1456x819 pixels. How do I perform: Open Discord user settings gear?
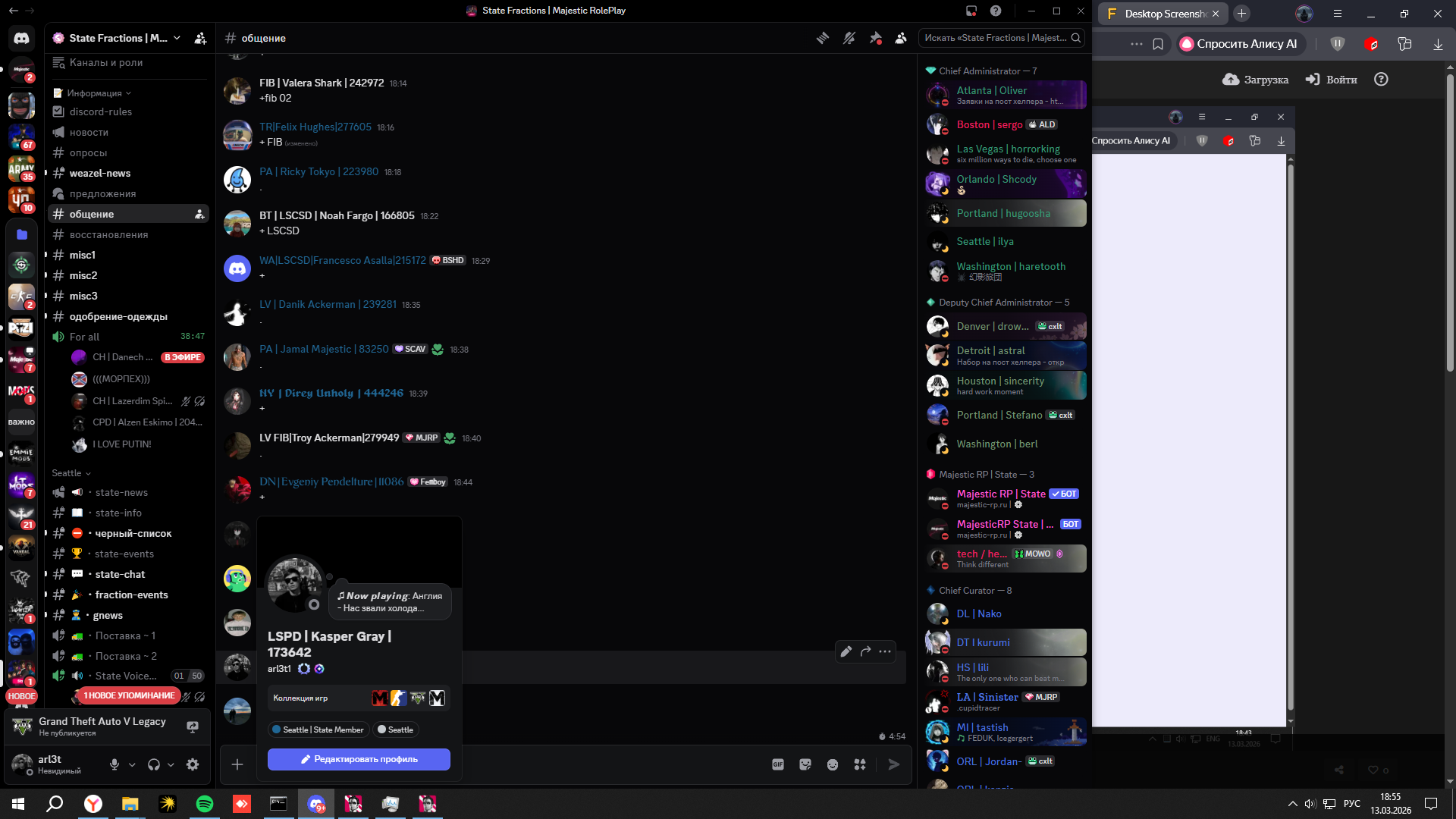point(193,764)
